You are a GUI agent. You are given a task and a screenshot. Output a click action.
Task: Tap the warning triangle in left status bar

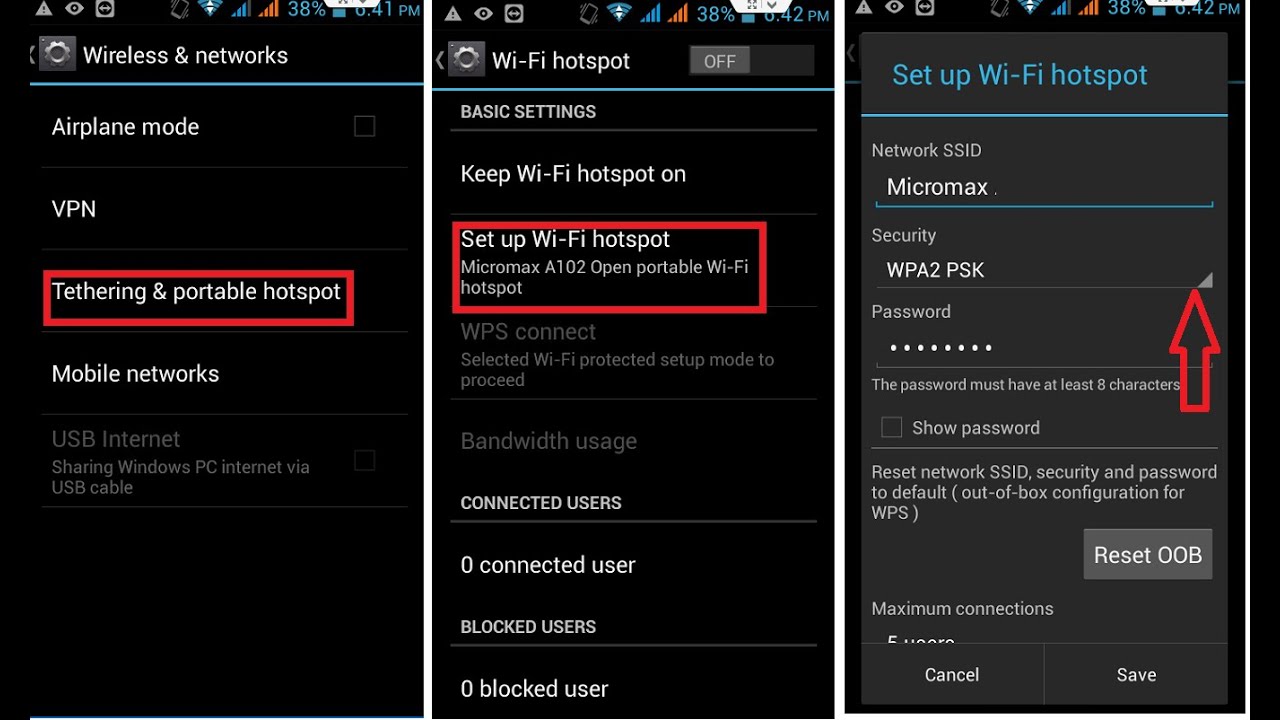tap(43, 11)
